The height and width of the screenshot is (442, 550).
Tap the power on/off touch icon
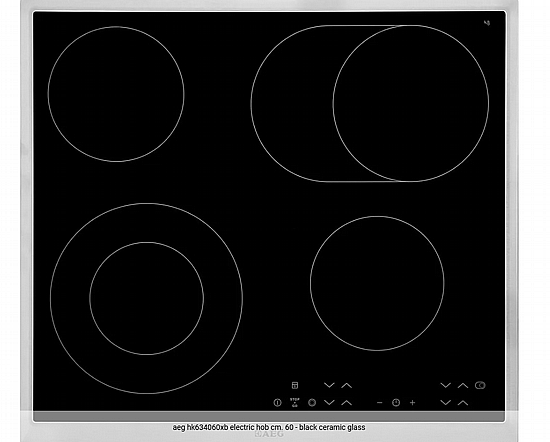click(x=277, y=402)
